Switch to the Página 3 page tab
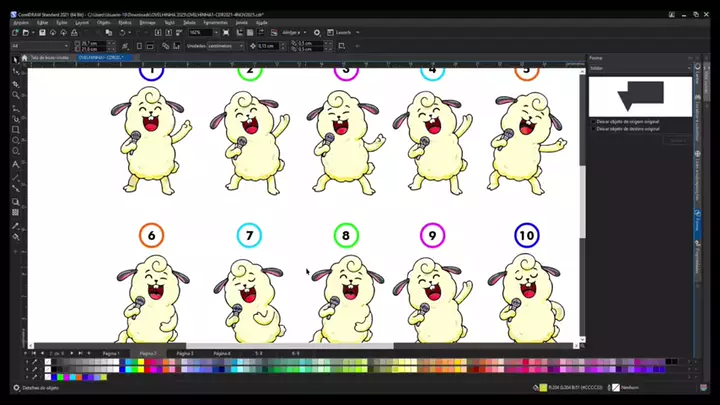 tap(185, 353)
